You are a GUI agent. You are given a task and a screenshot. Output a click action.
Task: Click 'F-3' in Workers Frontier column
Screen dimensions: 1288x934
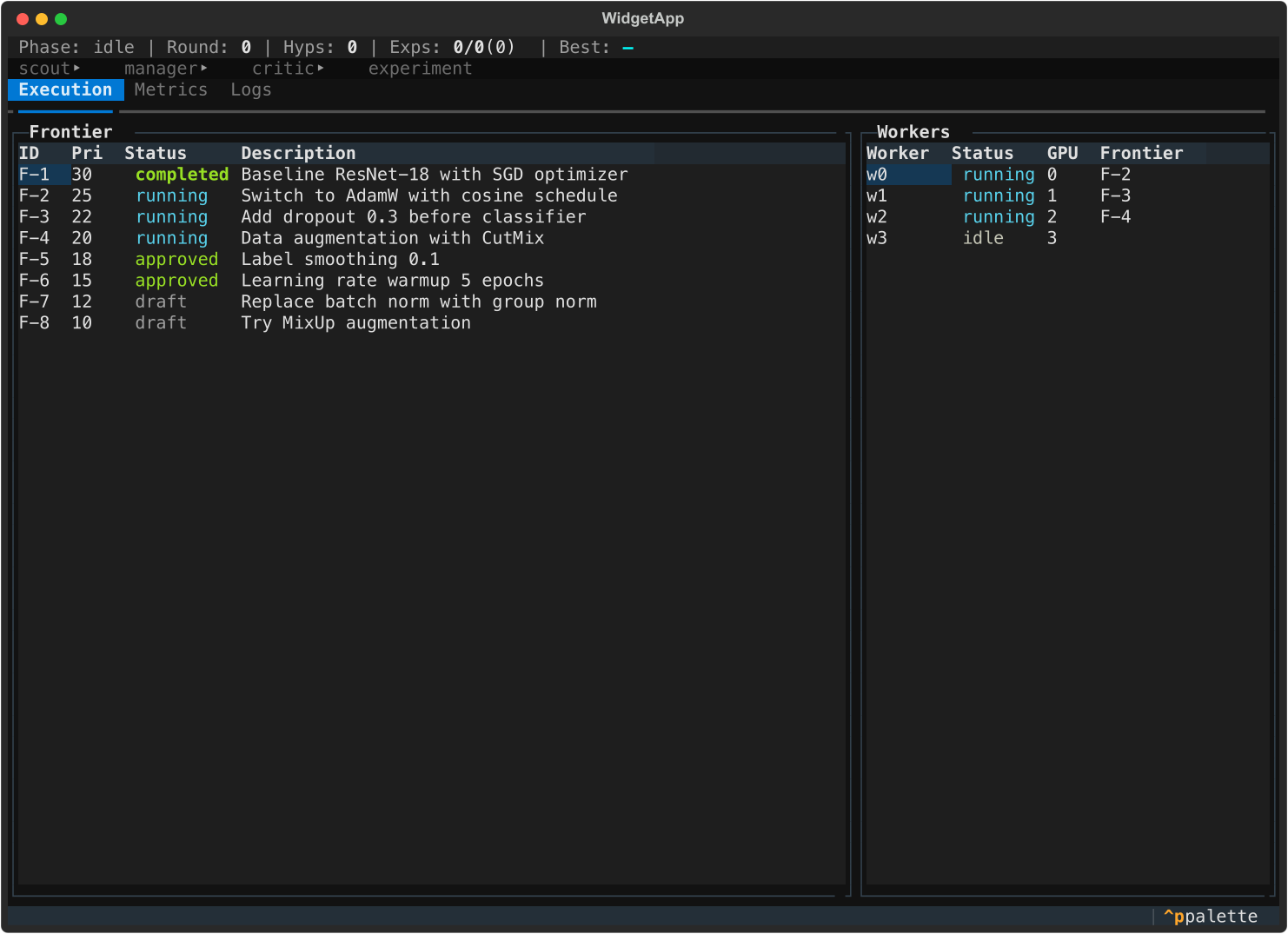point(1115,195)
